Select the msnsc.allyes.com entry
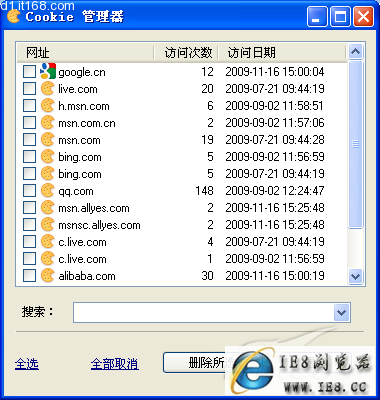Screen dimensions: 380x400 click(99, 225)
